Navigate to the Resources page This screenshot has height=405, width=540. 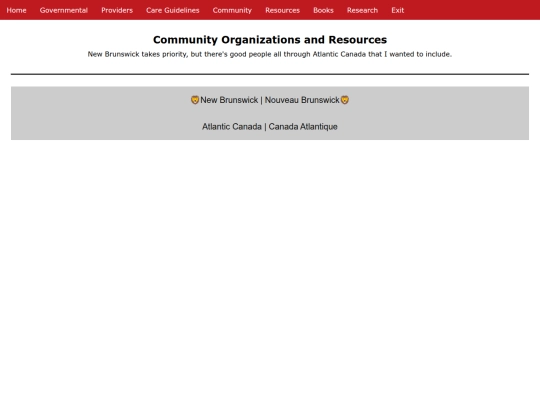(282, 10)
